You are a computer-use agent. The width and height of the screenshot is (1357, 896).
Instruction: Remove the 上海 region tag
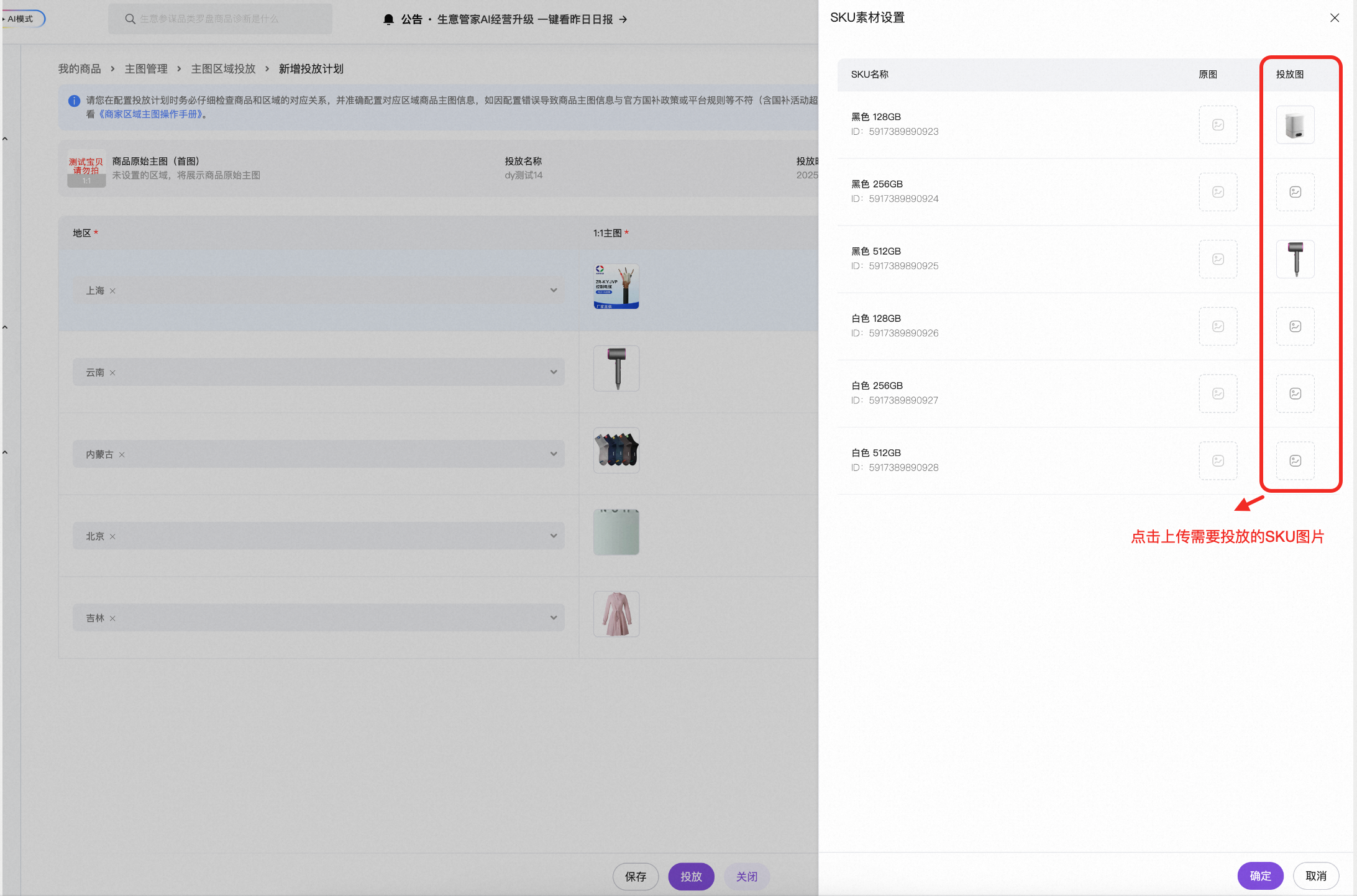click(x=112, y=291)
